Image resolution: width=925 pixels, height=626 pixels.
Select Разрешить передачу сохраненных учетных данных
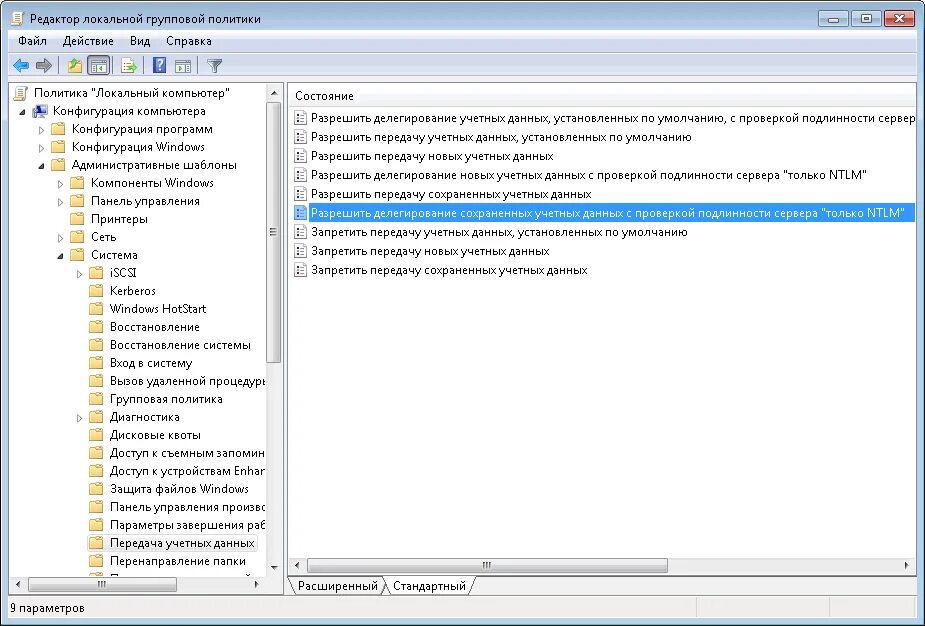[451, 194]
